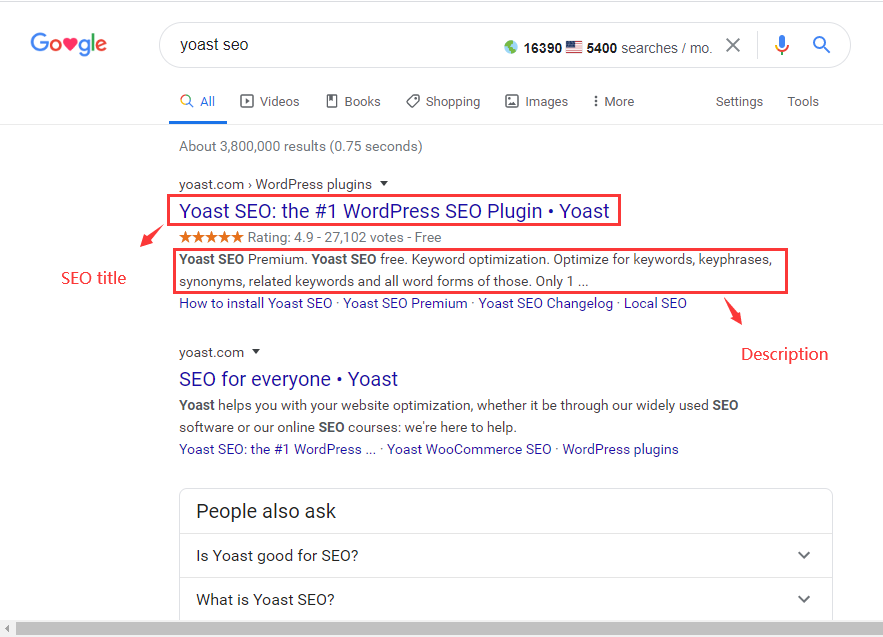
Task: Open How to install Yoast SEO sitelink
Action: pyautogui.click(x=256, y=303)
